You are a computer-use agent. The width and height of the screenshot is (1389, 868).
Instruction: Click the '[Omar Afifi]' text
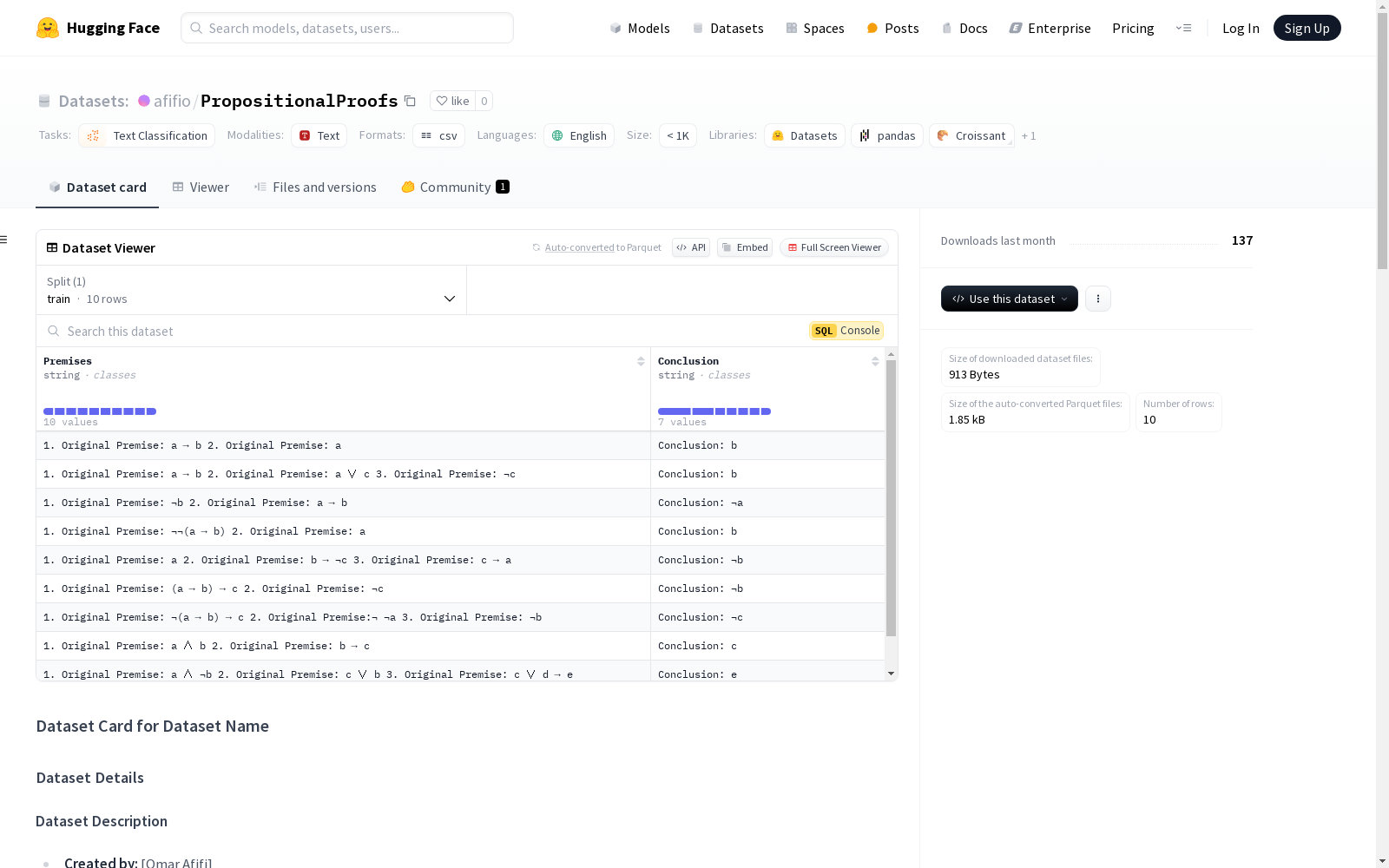tap(177, 863)
